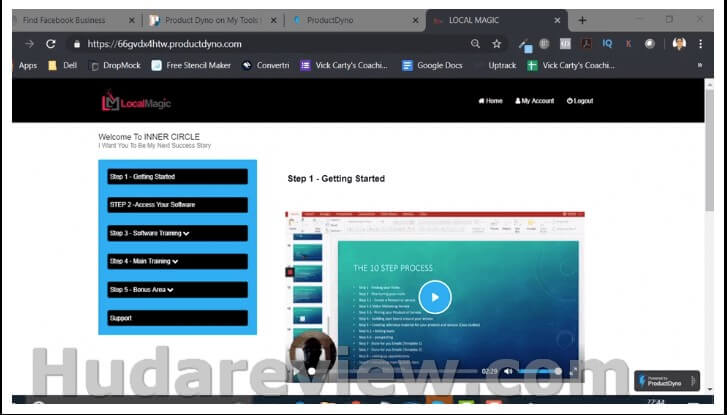This screenshot has width=727, height=415.
Task: Click the Powered by ProductDyno badge
Action: [667, 381]
